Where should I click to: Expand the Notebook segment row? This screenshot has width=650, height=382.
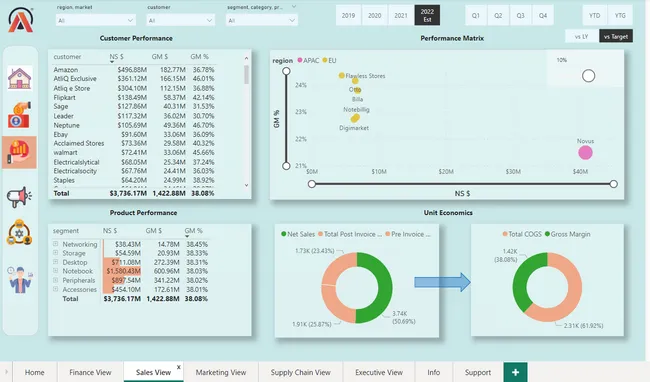coord(56,271)
